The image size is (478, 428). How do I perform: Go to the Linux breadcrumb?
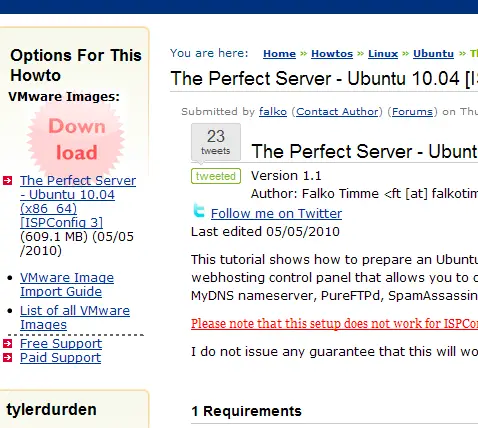[383, 54]
